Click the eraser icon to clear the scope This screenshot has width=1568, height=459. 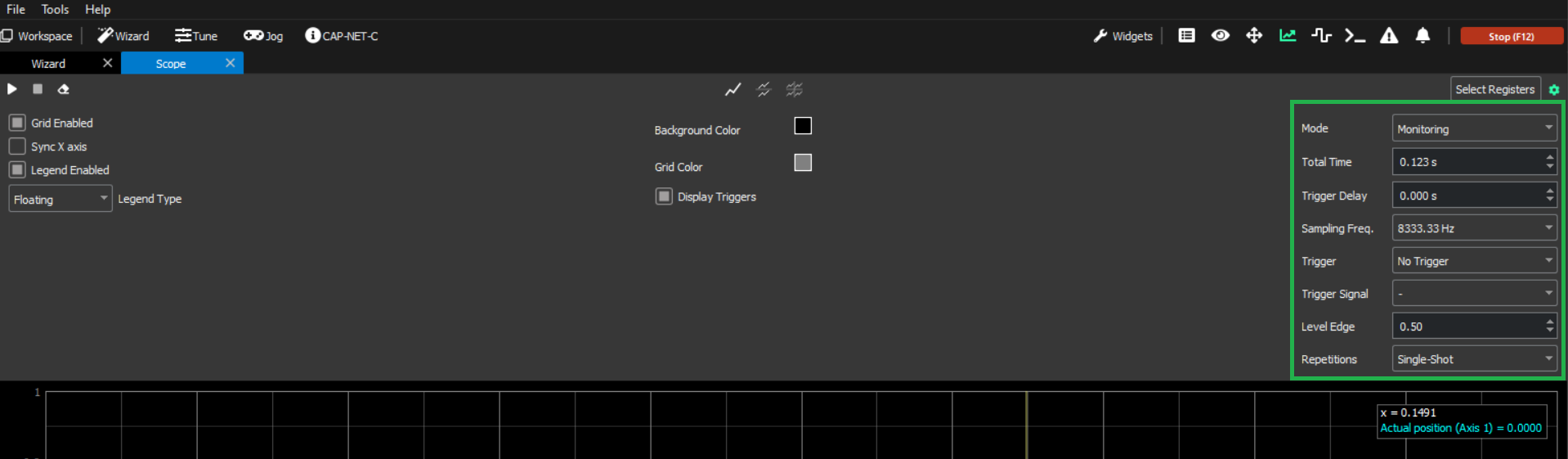[63, 89]
